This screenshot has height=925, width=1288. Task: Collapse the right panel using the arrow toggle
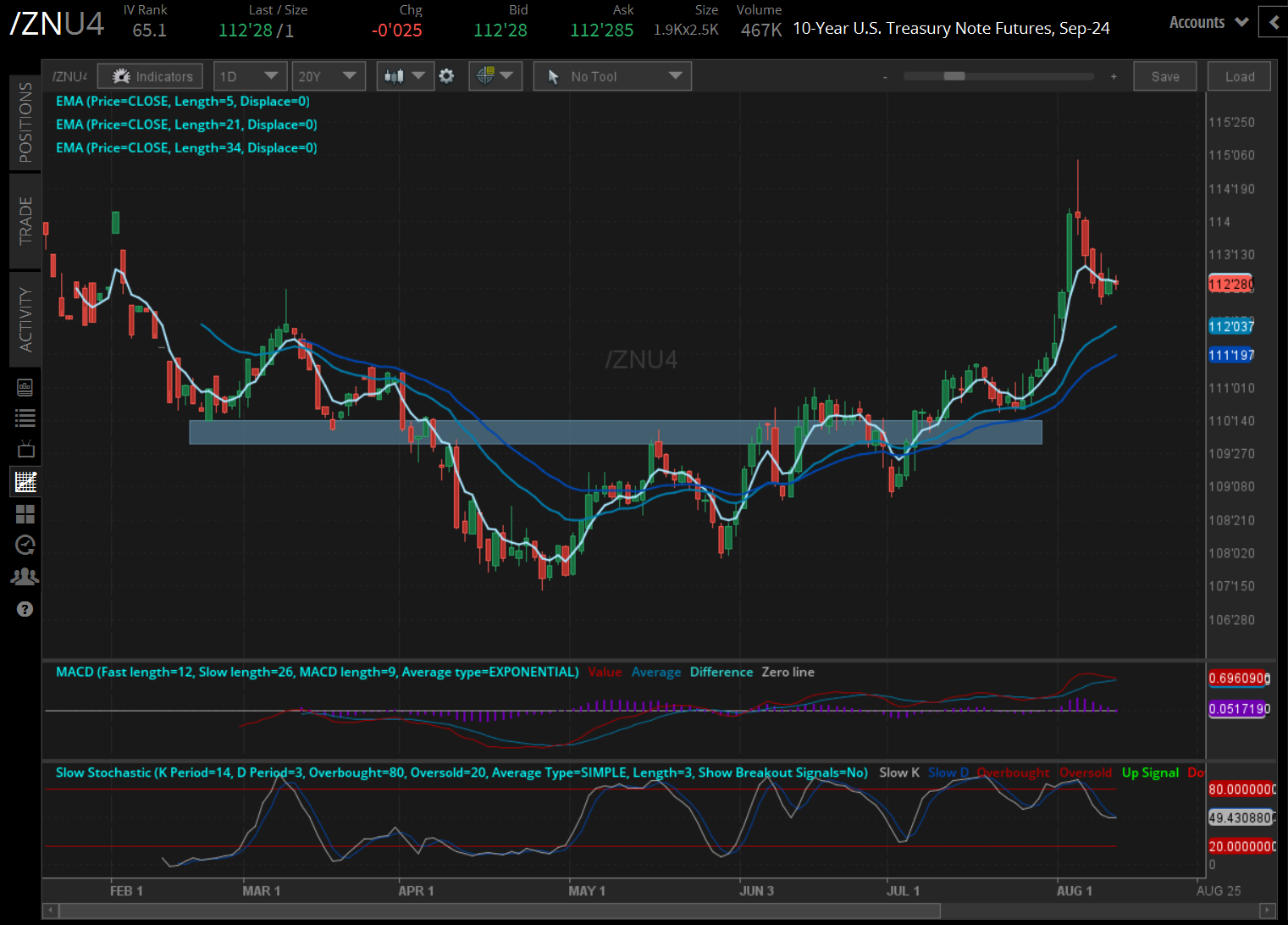pyautogui.click(x=1274, y=22)
